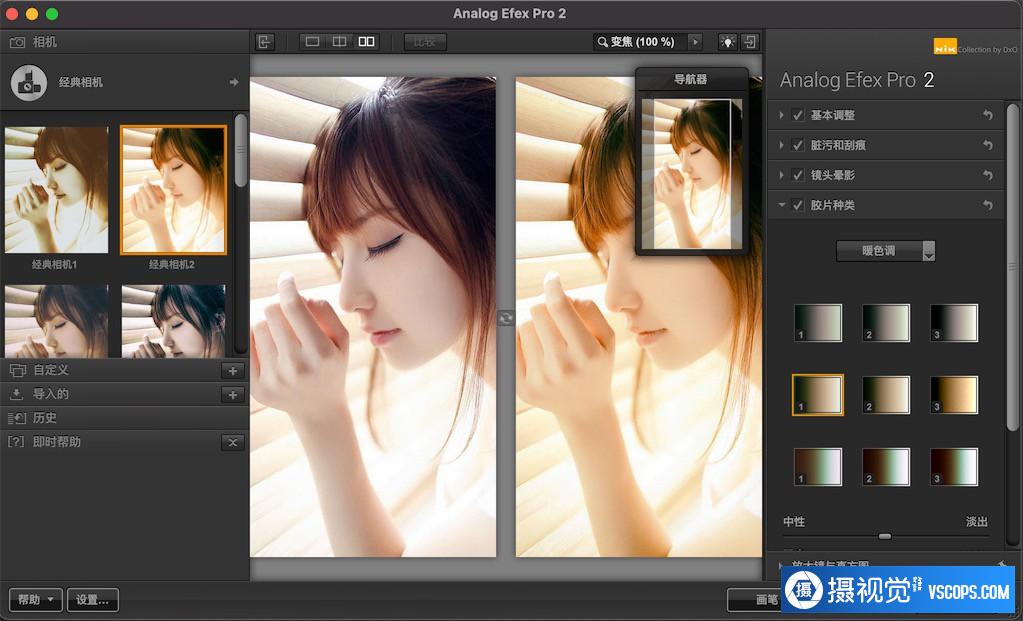Click the 淡出 label by the slider

click(x=977, y=522)
